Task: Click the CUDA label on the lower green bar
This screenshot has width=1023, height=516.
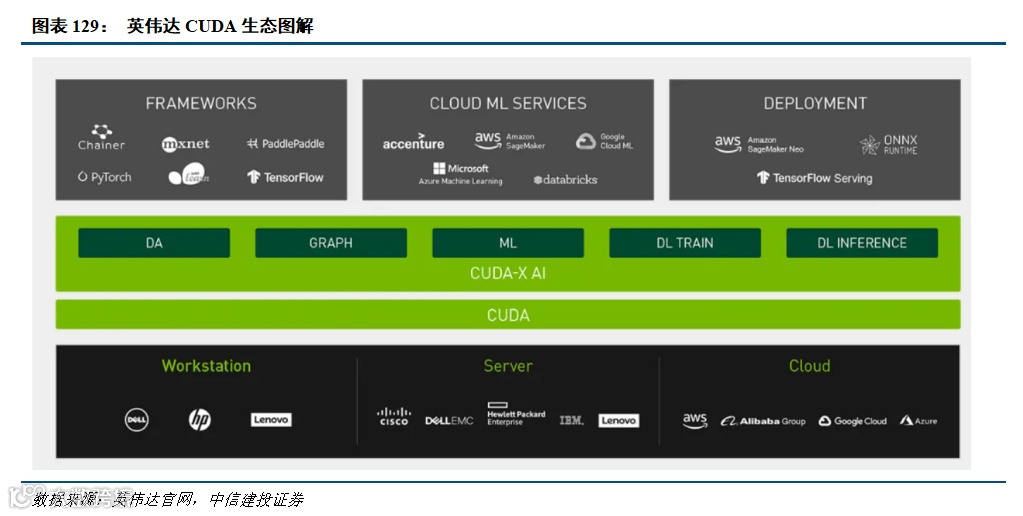Action: (508, 315)
